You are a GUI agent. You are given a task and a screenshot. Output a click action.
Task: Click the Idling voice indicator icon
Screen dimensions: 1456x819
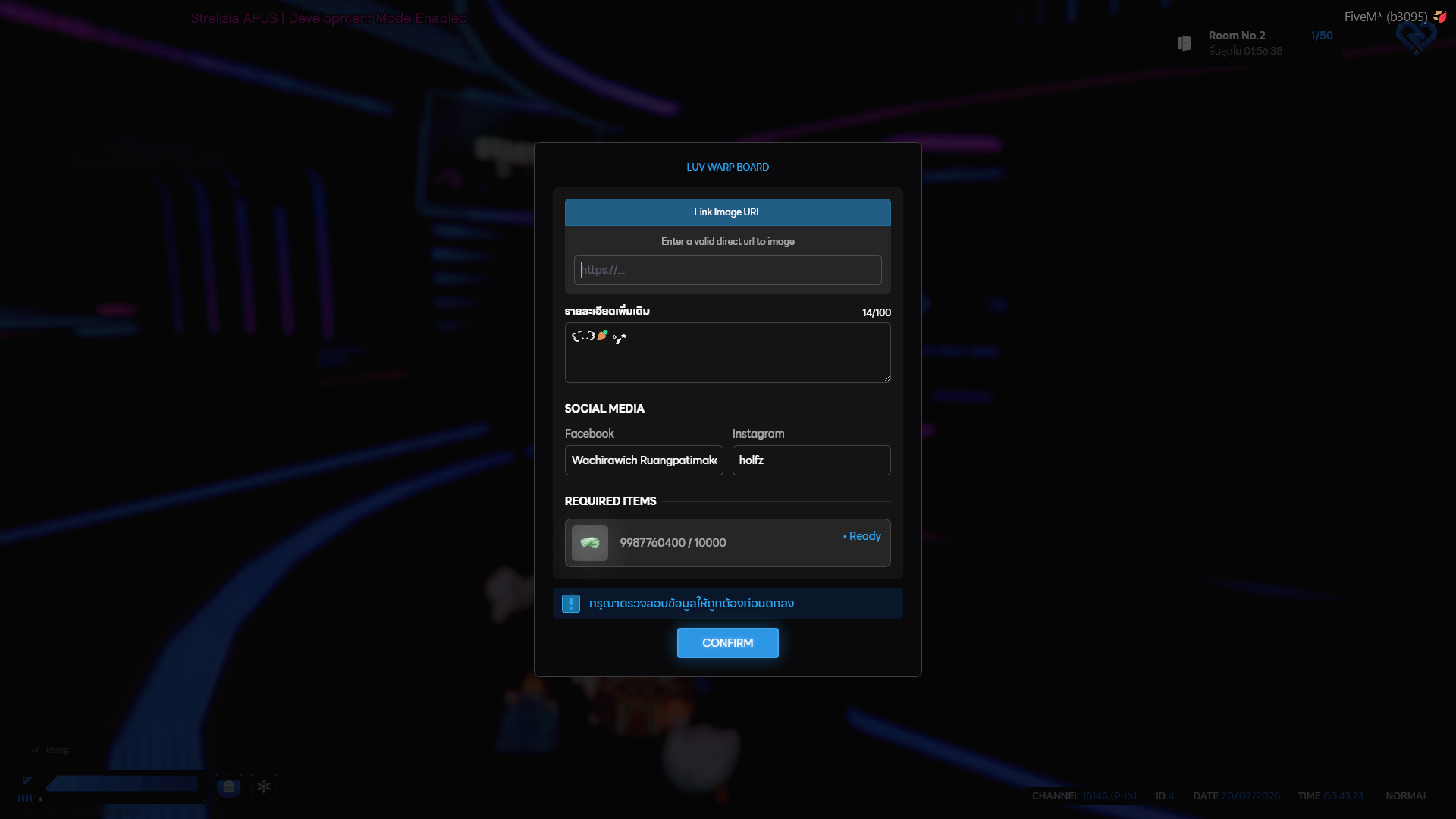click(x=36, y=750)
